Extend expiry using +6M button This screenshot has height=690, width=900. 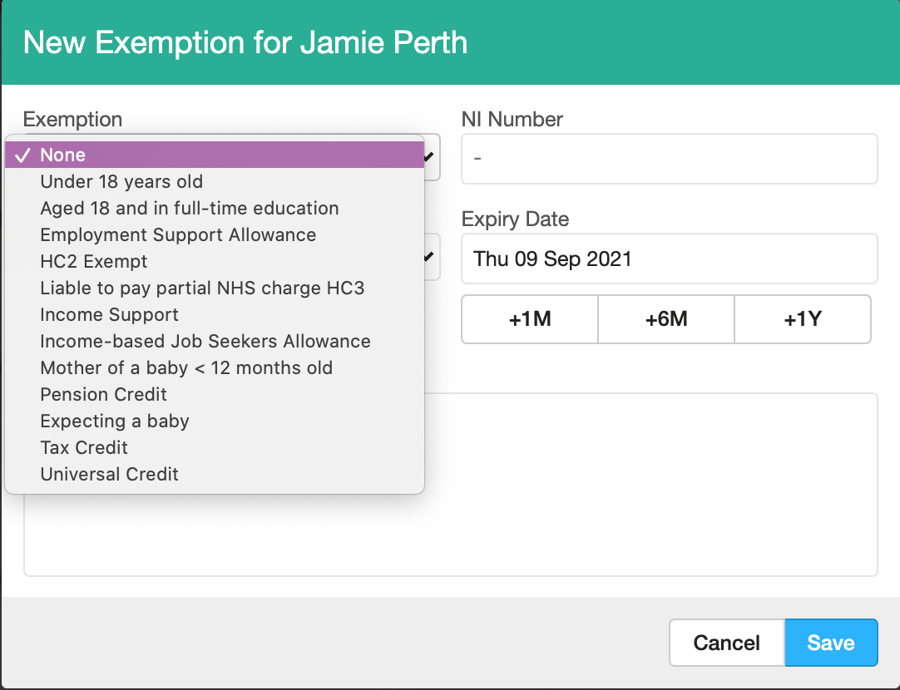(666, 320)
